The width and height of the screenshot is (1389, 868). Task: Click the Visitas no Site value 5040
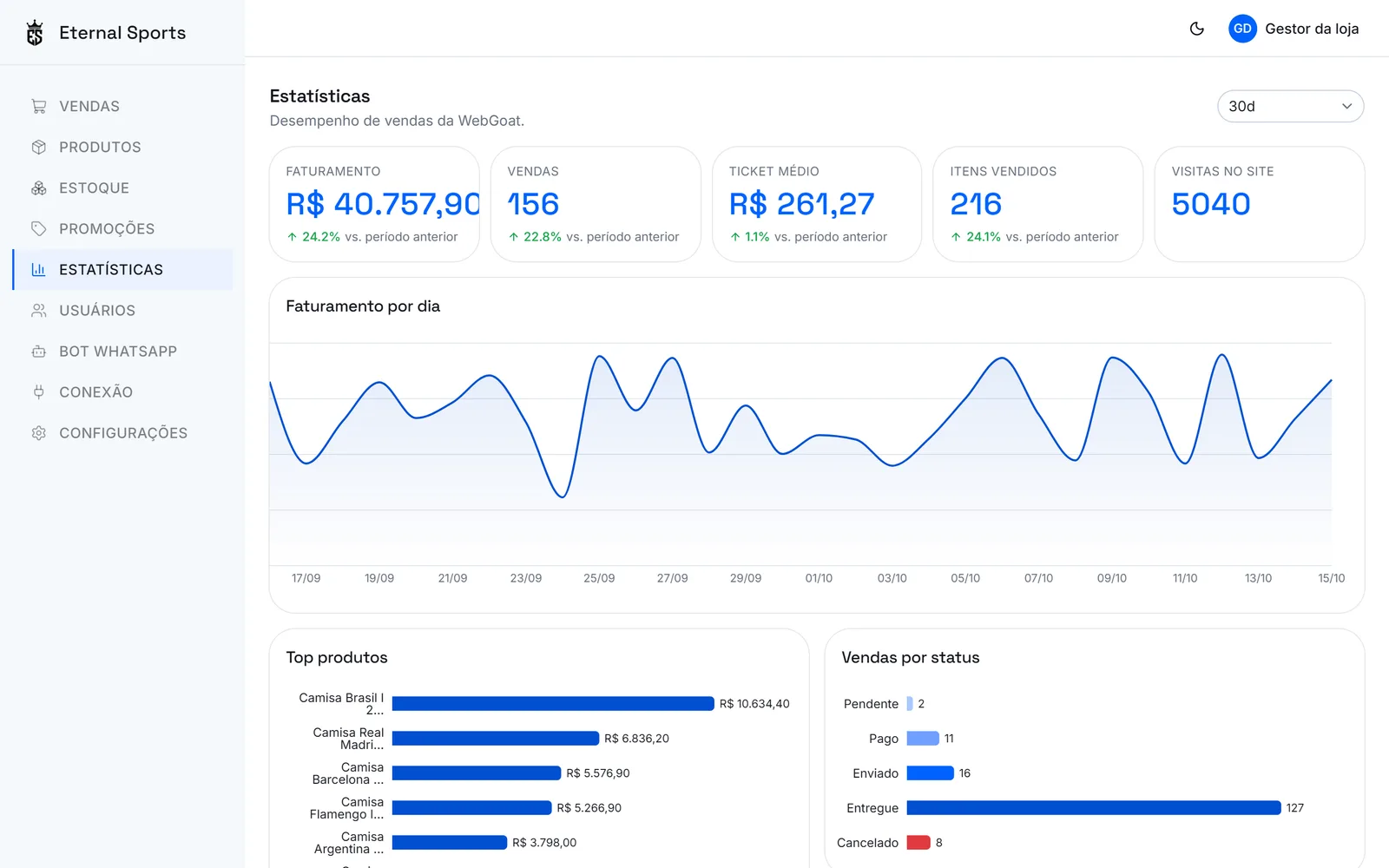point(1211,204)
